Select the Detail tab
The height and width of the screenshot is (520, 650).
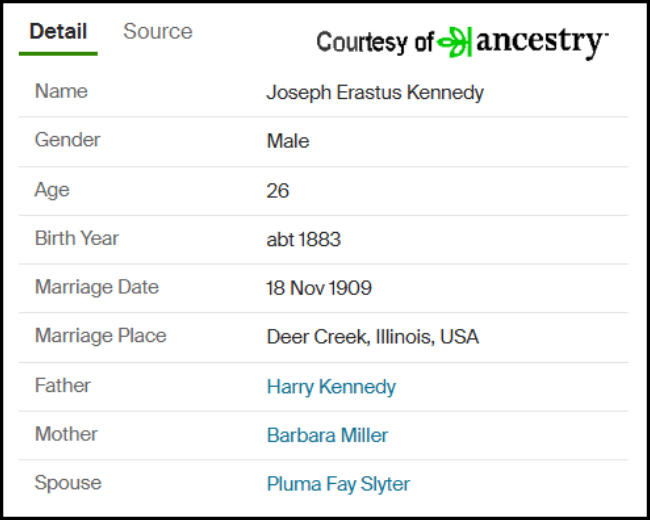point(58,31)
